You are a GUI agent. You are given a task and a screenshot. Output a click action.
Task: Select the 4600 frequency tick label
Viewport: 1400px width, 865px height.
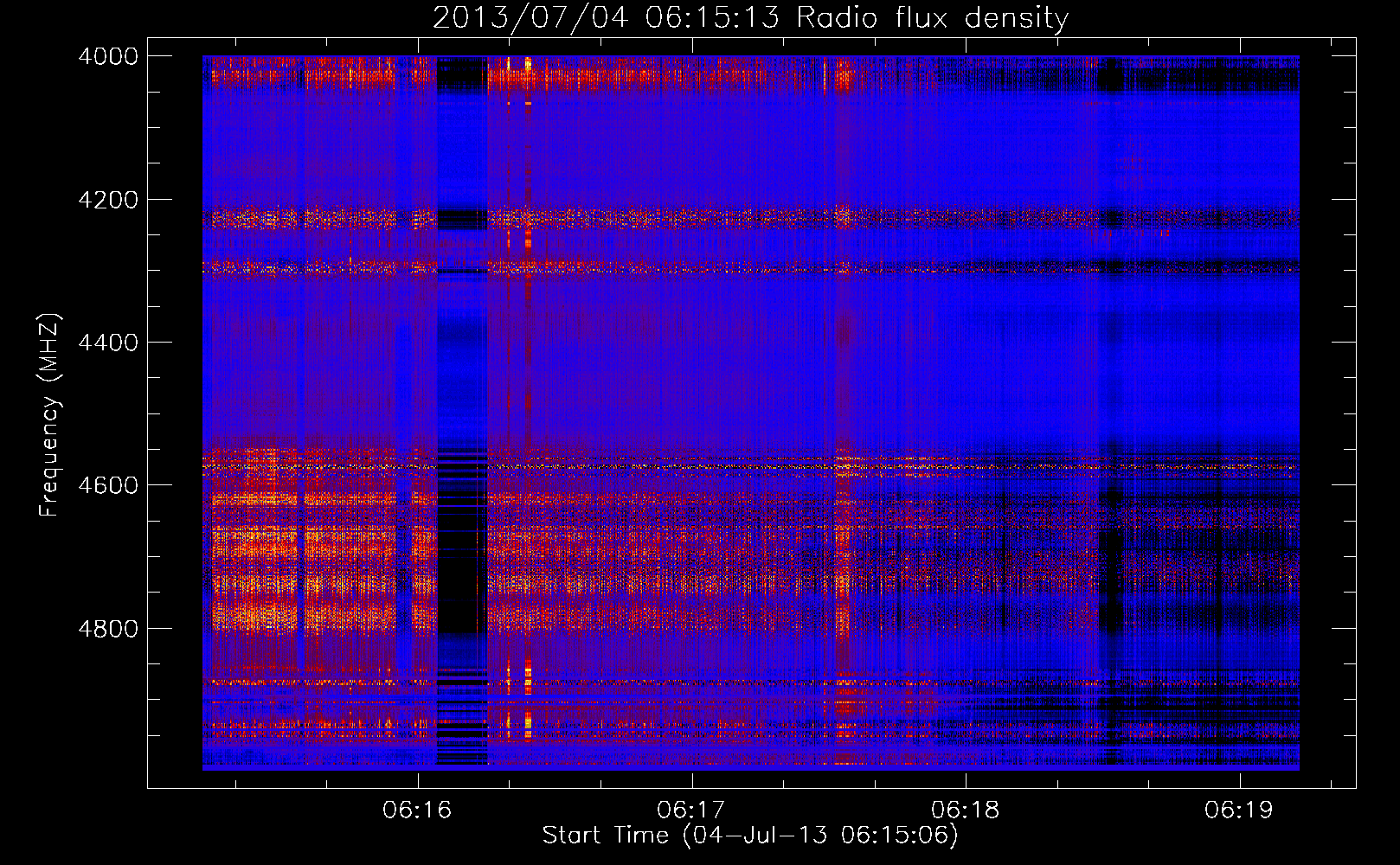pyautogui.click(x=108, y=485)
